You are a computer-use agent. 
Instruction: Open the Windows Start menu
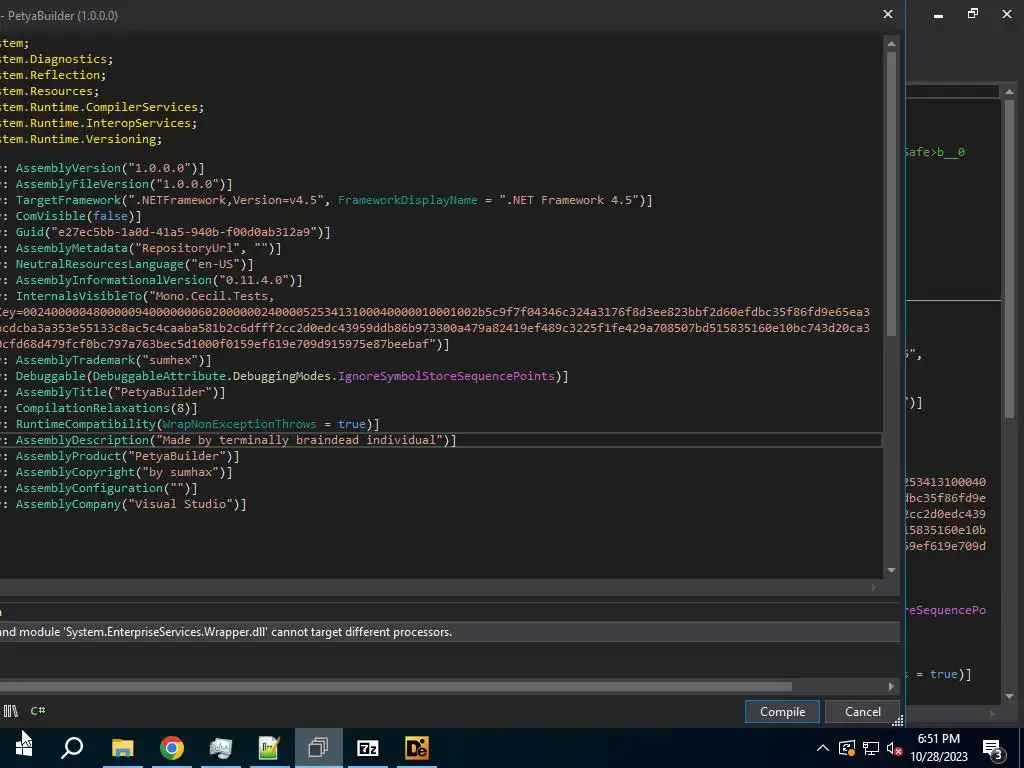click(x=24, y=748)
